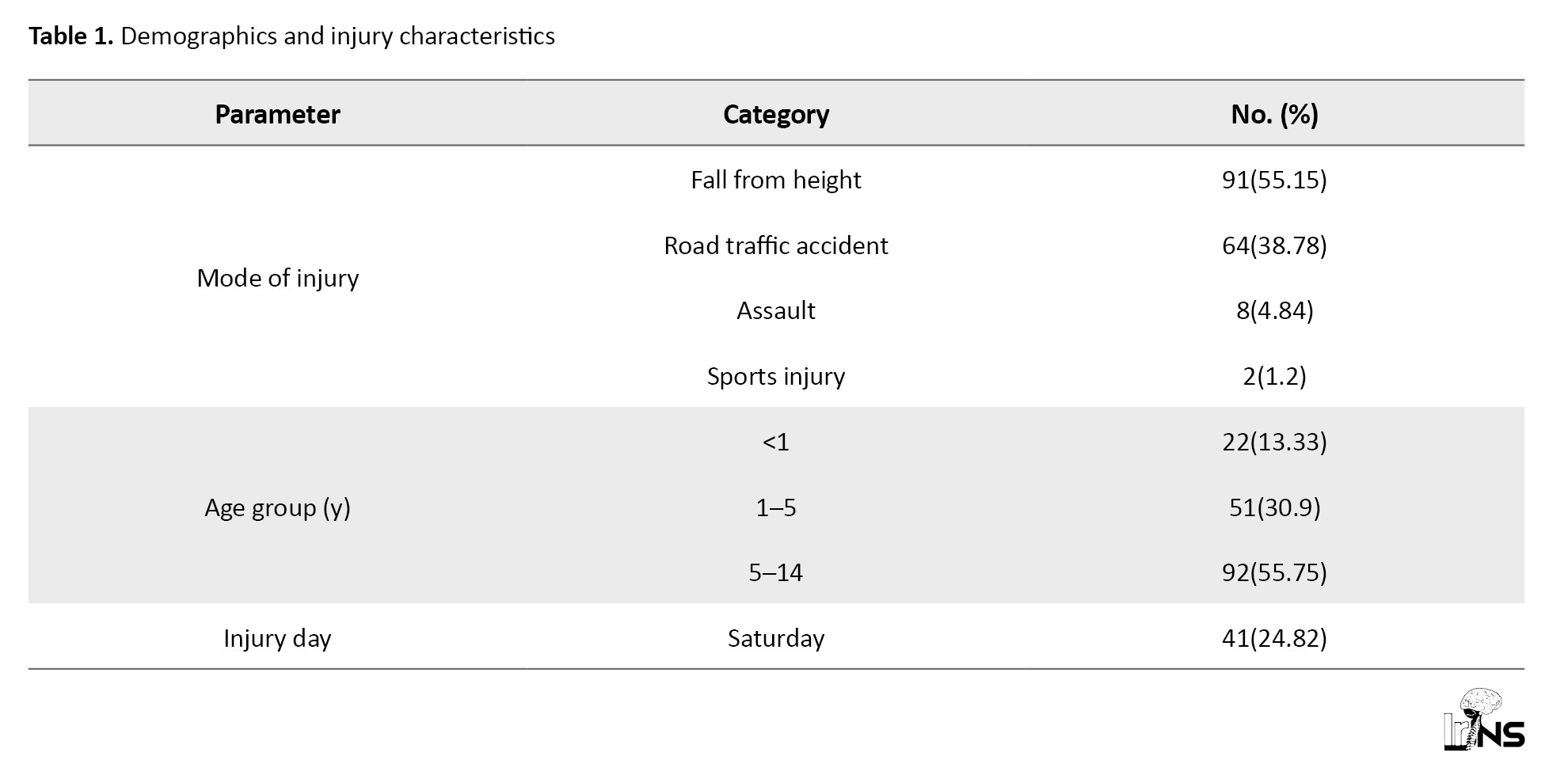Image resolution: width=1568 pixels, height=779 pixels.
Task: Click the Road traffic accident cell
Action: 775,246
